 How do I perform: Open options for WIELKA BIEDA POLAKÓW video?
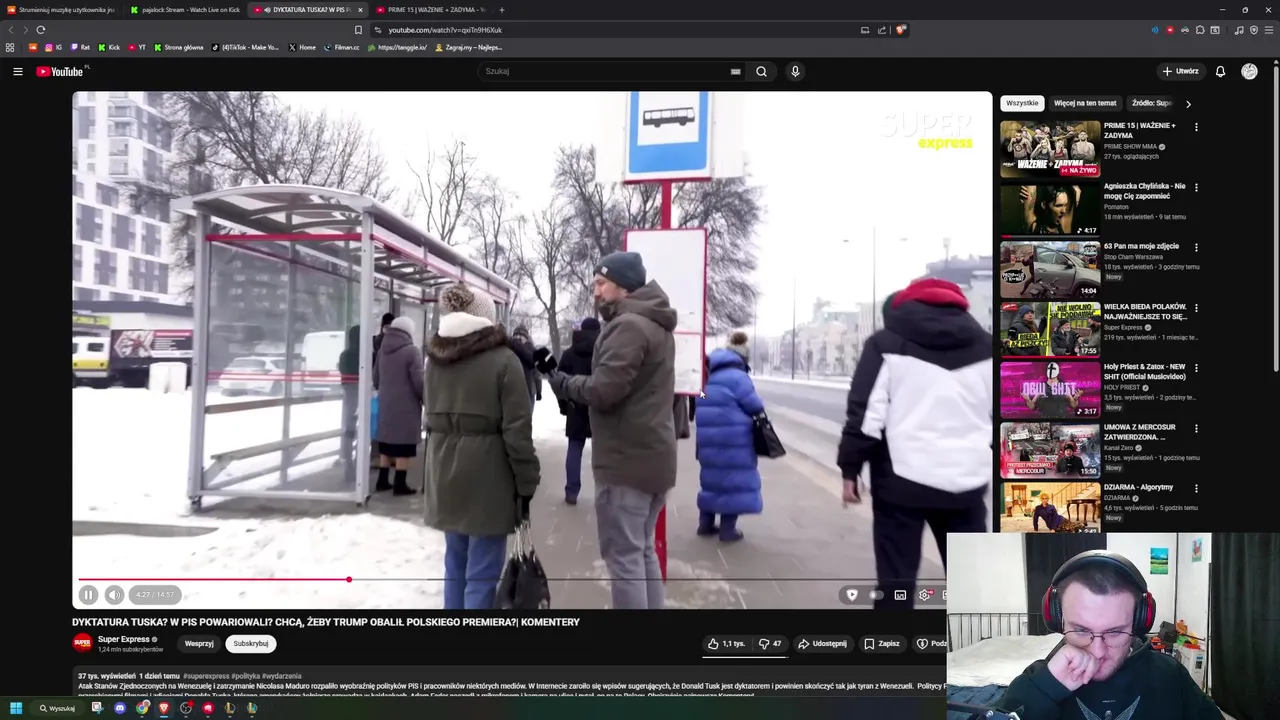click(x=1196, y=308)
